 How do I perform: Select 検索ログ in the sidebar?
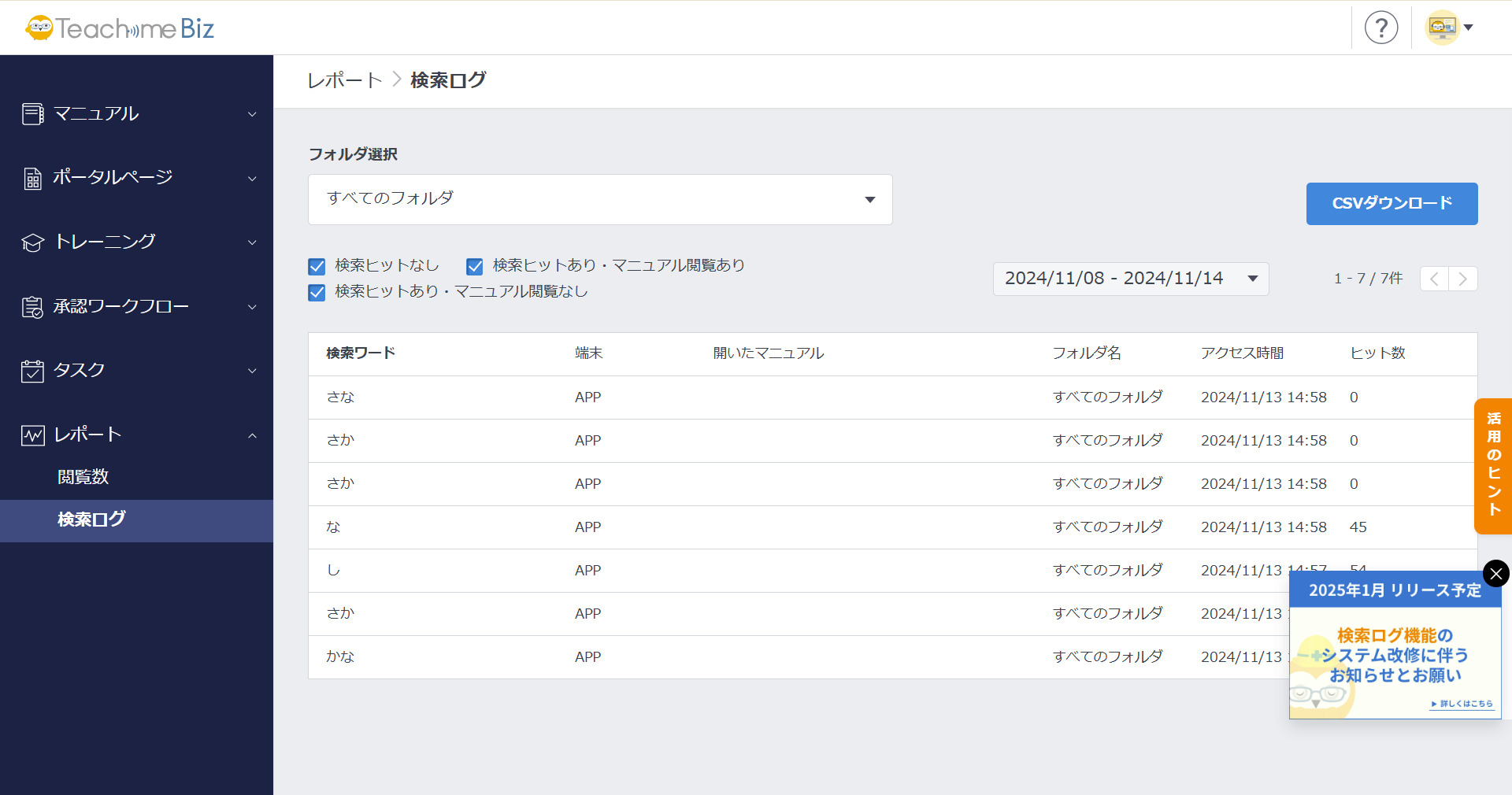coord(91,520)
